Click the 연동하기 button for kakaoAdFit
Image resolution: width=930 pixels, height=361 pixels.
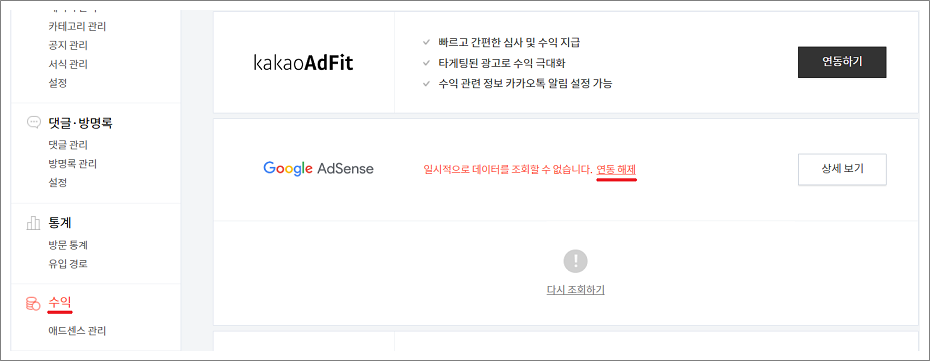(842, 62)
